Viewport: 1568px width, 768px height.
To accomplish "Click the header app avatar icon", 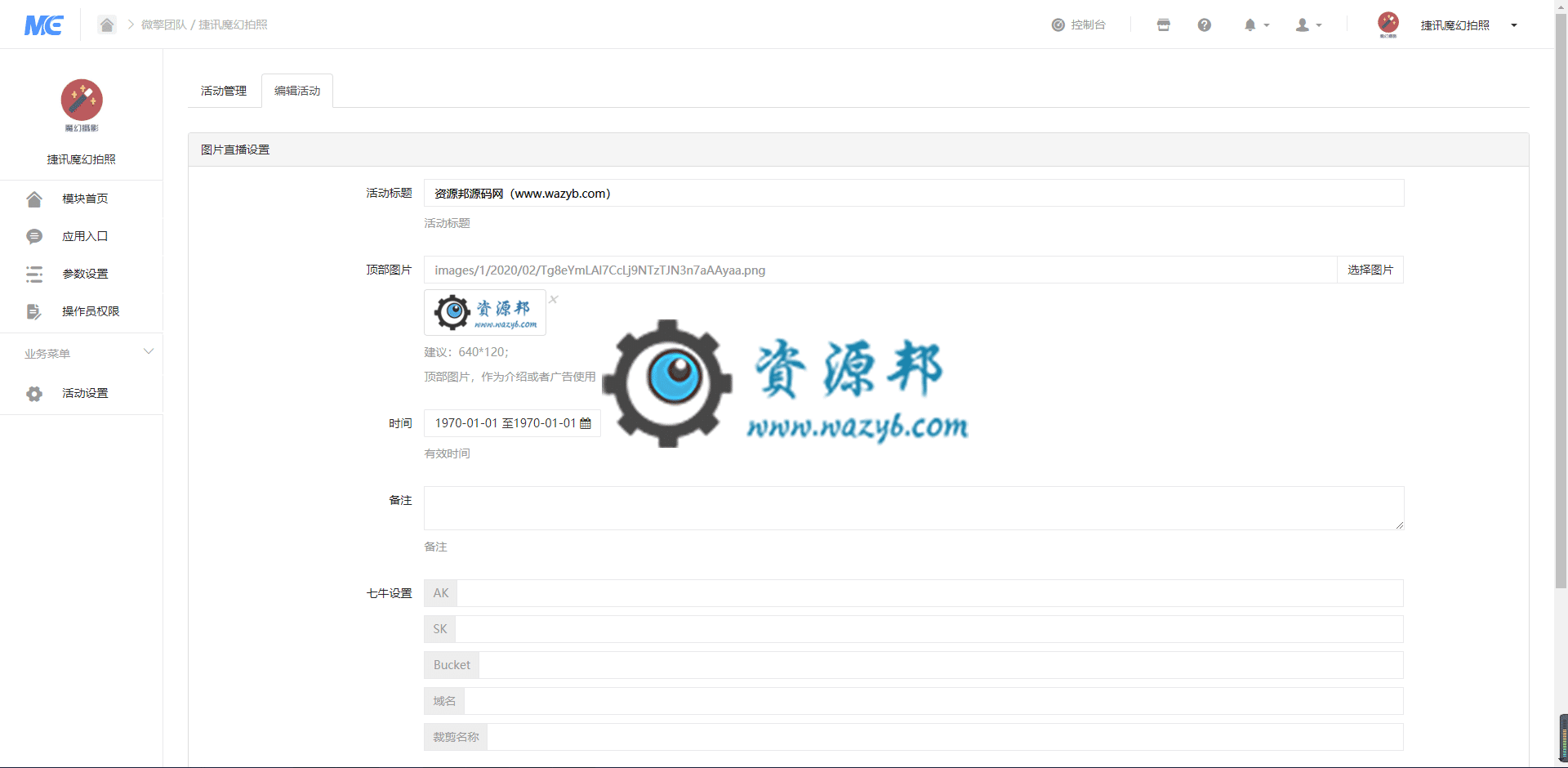I will click(1388, 24).
